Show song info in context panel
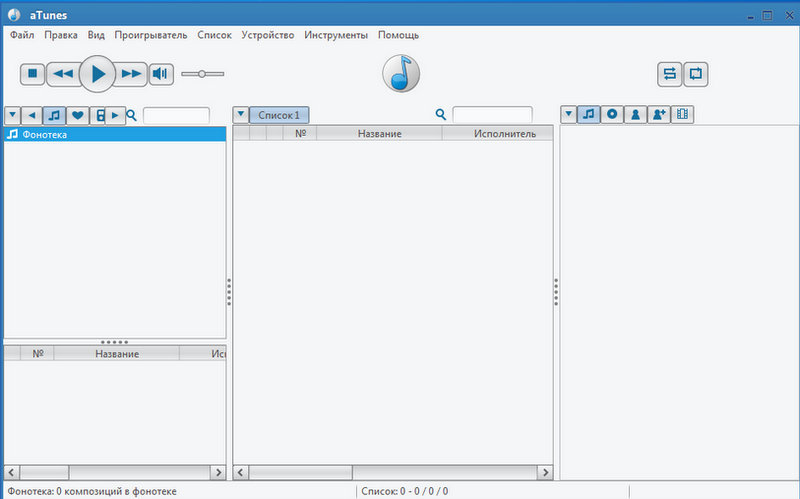This screenshot has width=800, height=499. click(x=588, y=114)
